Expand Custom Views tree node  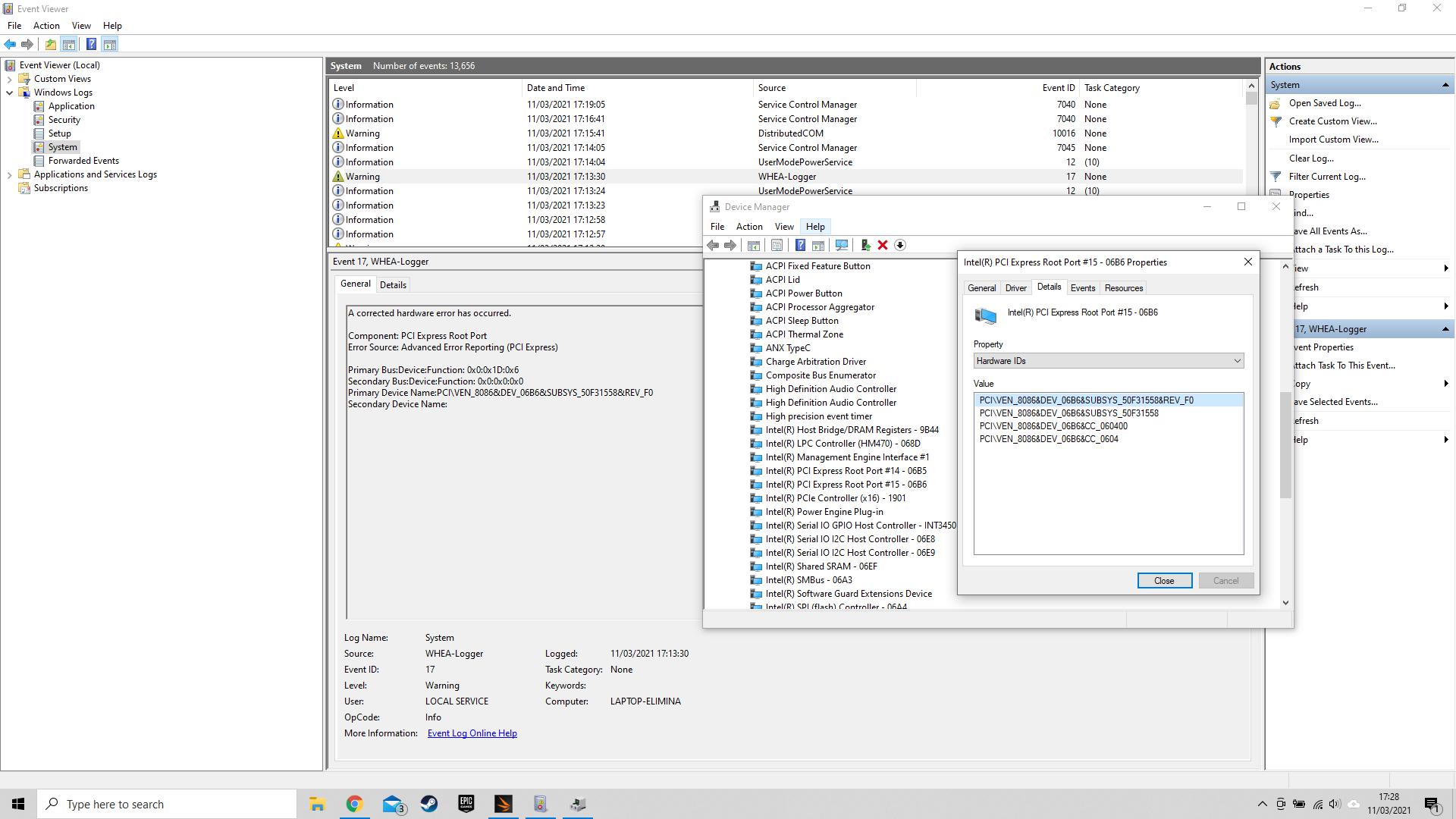coord(9,79)
